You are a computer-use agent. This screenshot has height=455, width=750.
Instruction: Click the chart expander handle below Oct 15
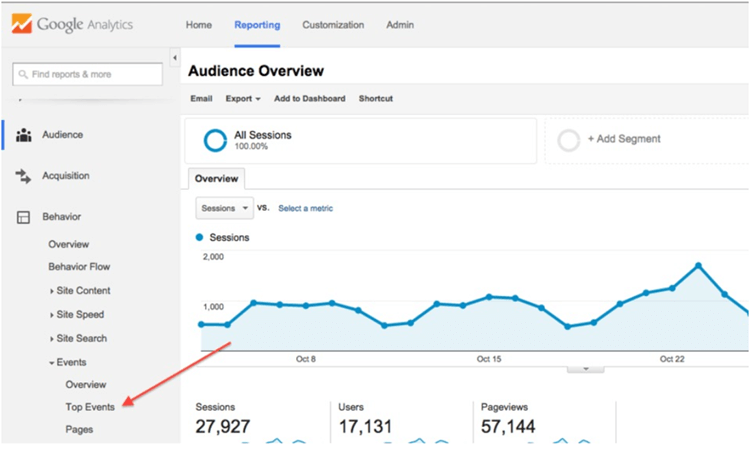coord(585,369)
